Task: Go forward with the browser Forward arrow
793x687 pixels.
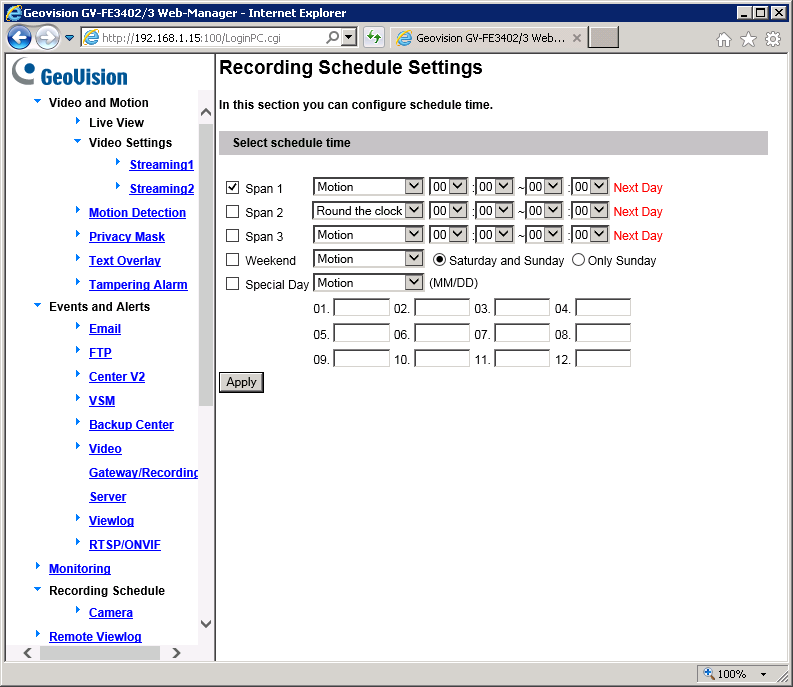Action: (x=48, y=37)
